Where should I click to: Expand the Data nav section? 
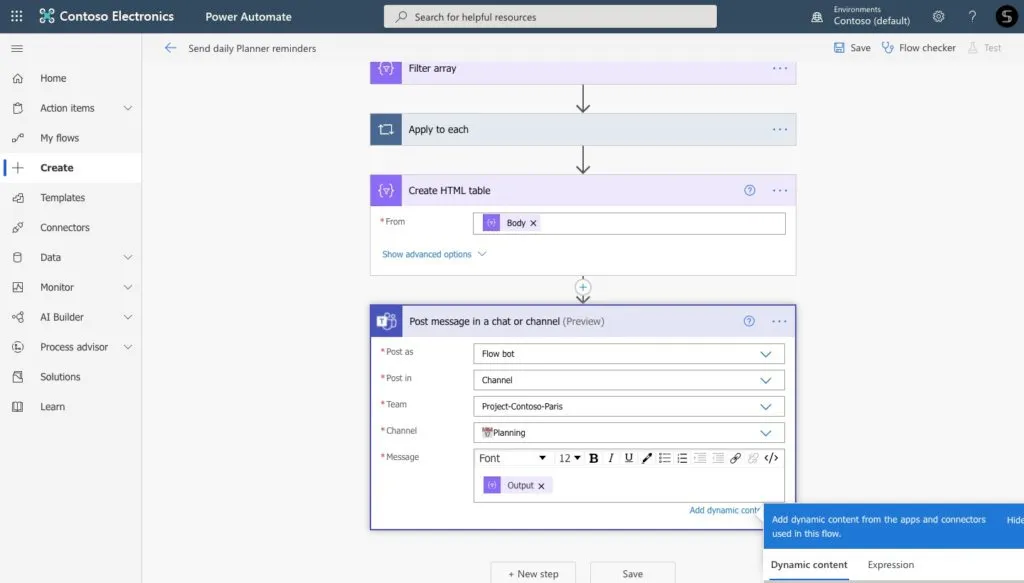pyautogui.click(x=128, y=257)
